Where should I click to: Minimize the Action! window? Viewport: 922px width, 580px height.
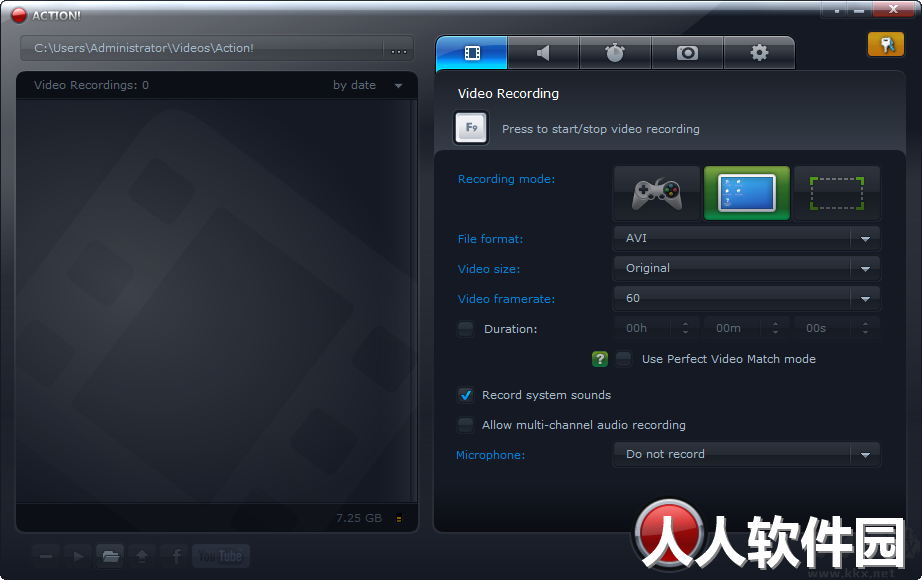[x=859, y=10]
